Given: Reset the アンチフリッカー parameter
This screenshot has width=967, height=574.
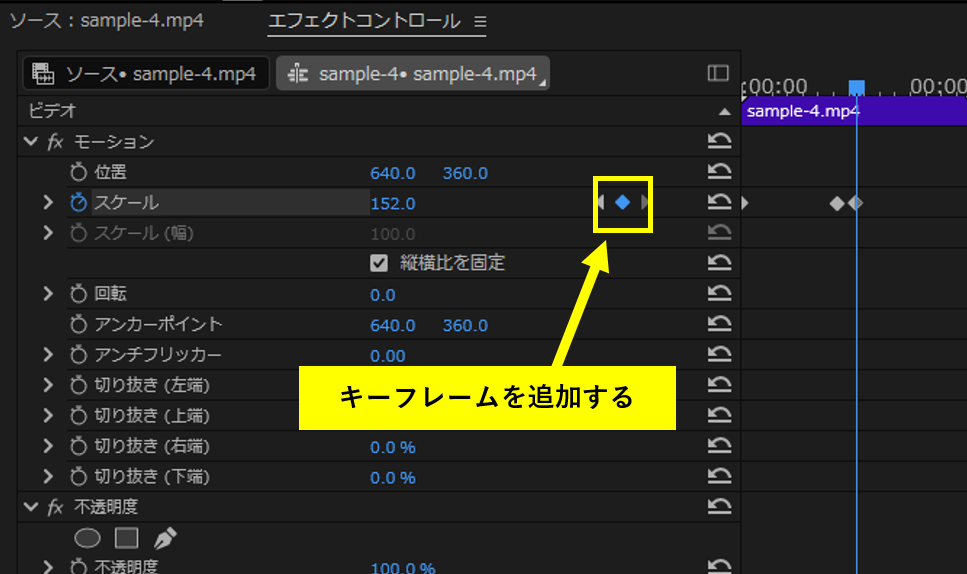Looking at the screenshot, I should pyautogui.click(x=719, y=355).
